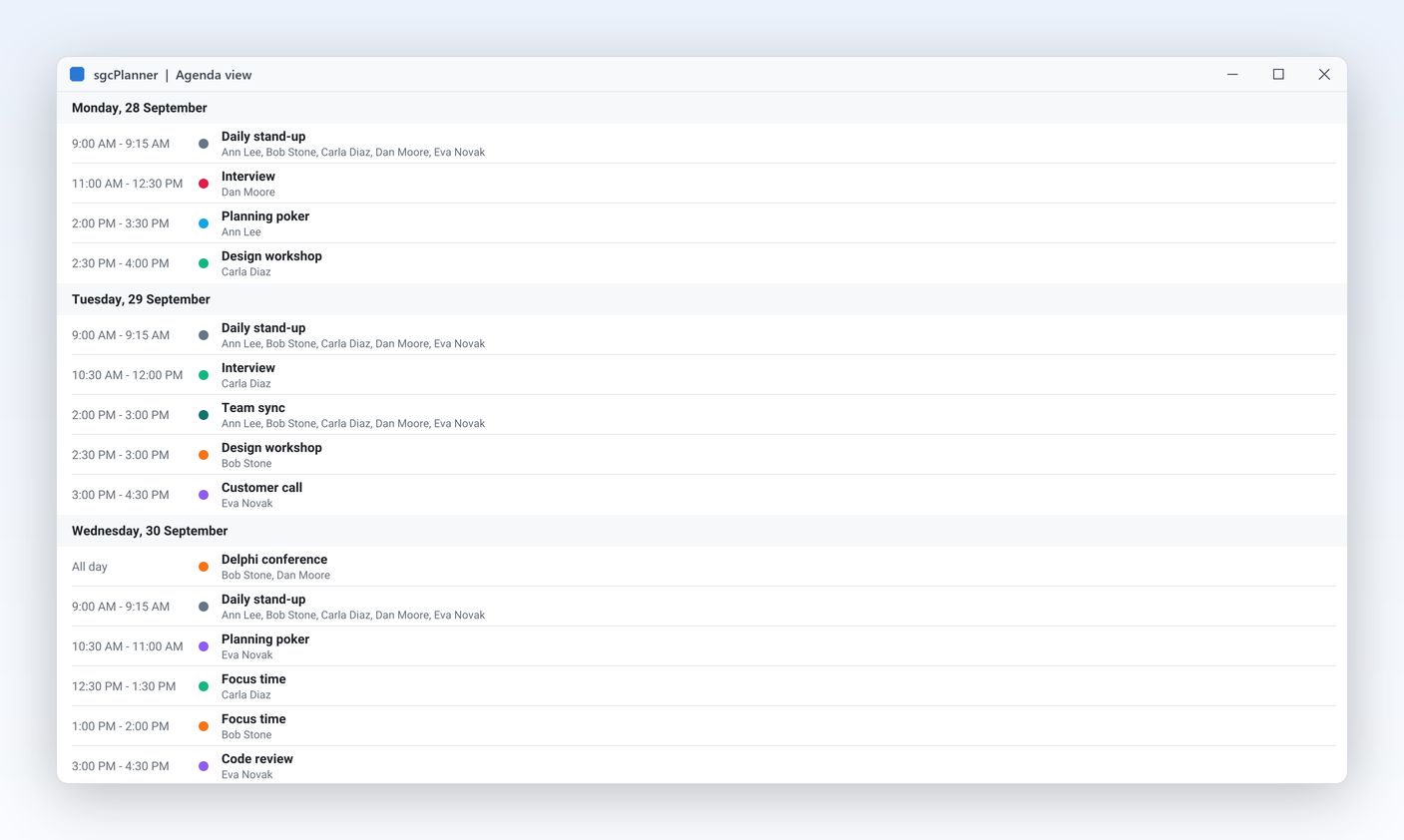Click the dark teal dot beside Team sync
The image size is (1404, 840).
[204, 415]
